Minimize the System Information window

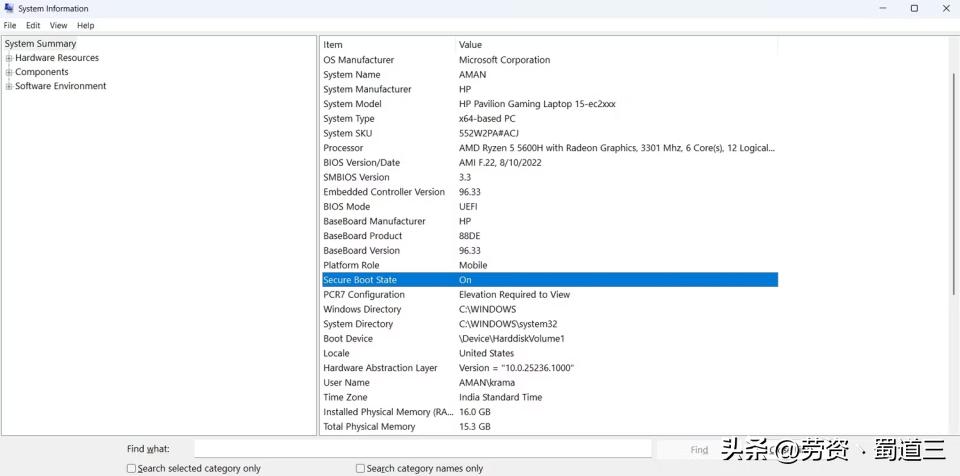tap(883, 9)
